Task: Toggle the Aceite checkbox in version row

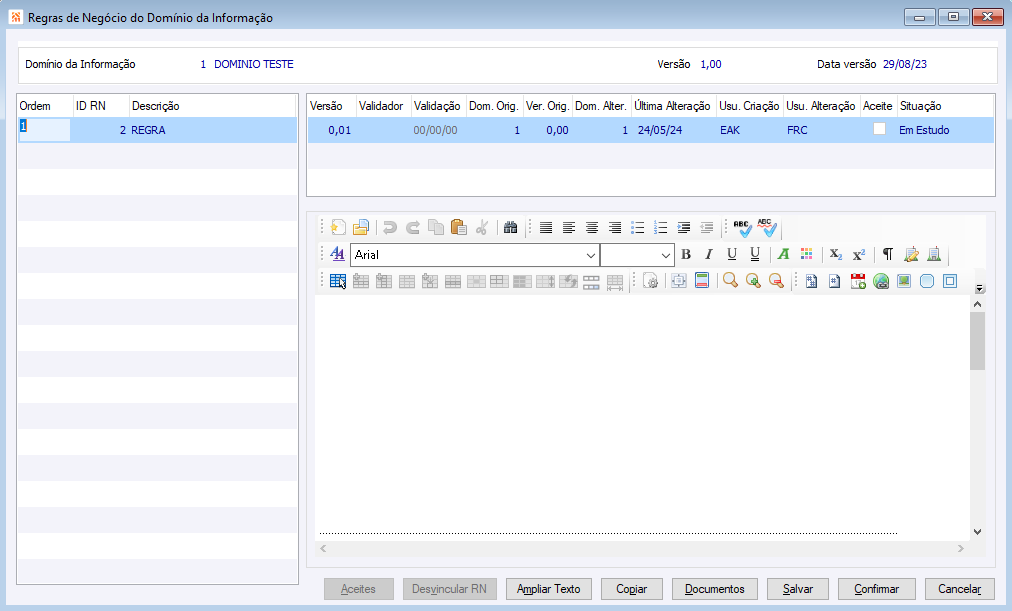Action: point(879,129)
